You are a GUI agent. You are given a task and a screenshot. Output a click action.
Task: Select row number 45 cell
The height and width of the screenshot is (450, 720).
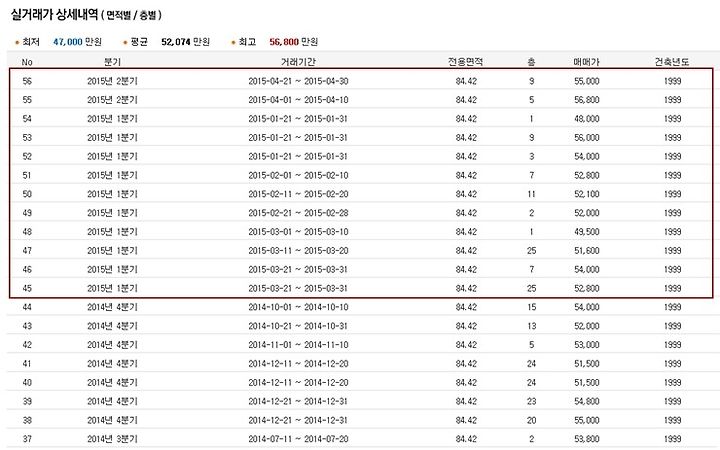[27, 288]
